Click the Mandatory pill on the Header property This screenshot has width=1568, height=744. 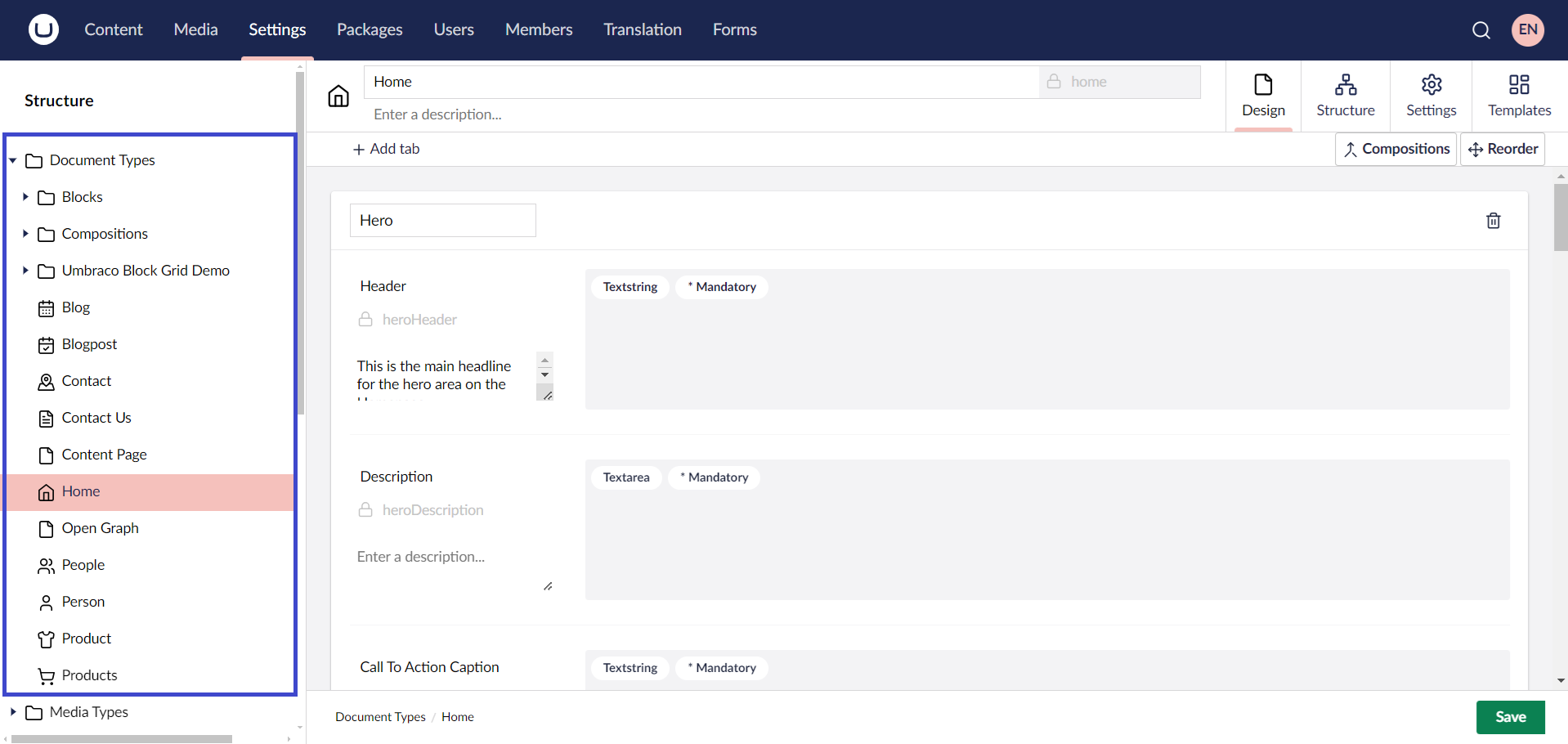pyautogui.click(x=721, y=287)
